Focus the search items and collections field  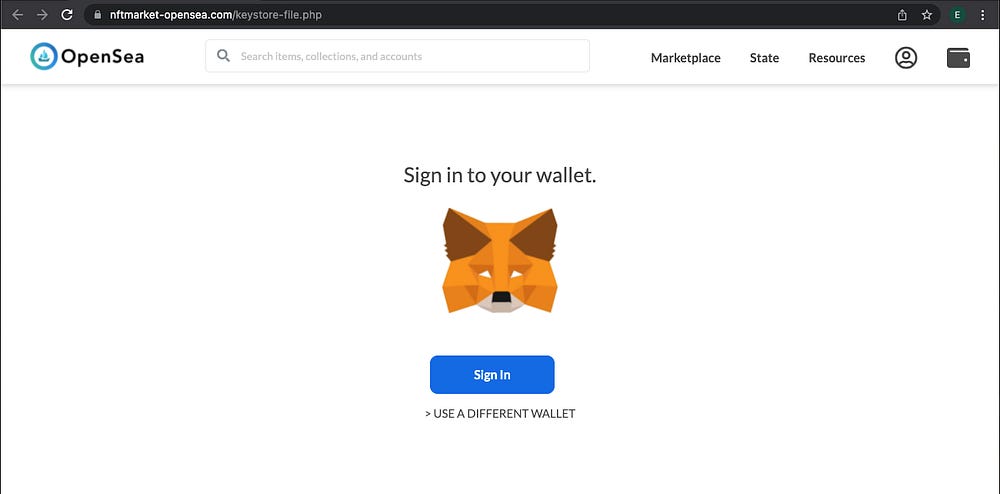point(397,56)
